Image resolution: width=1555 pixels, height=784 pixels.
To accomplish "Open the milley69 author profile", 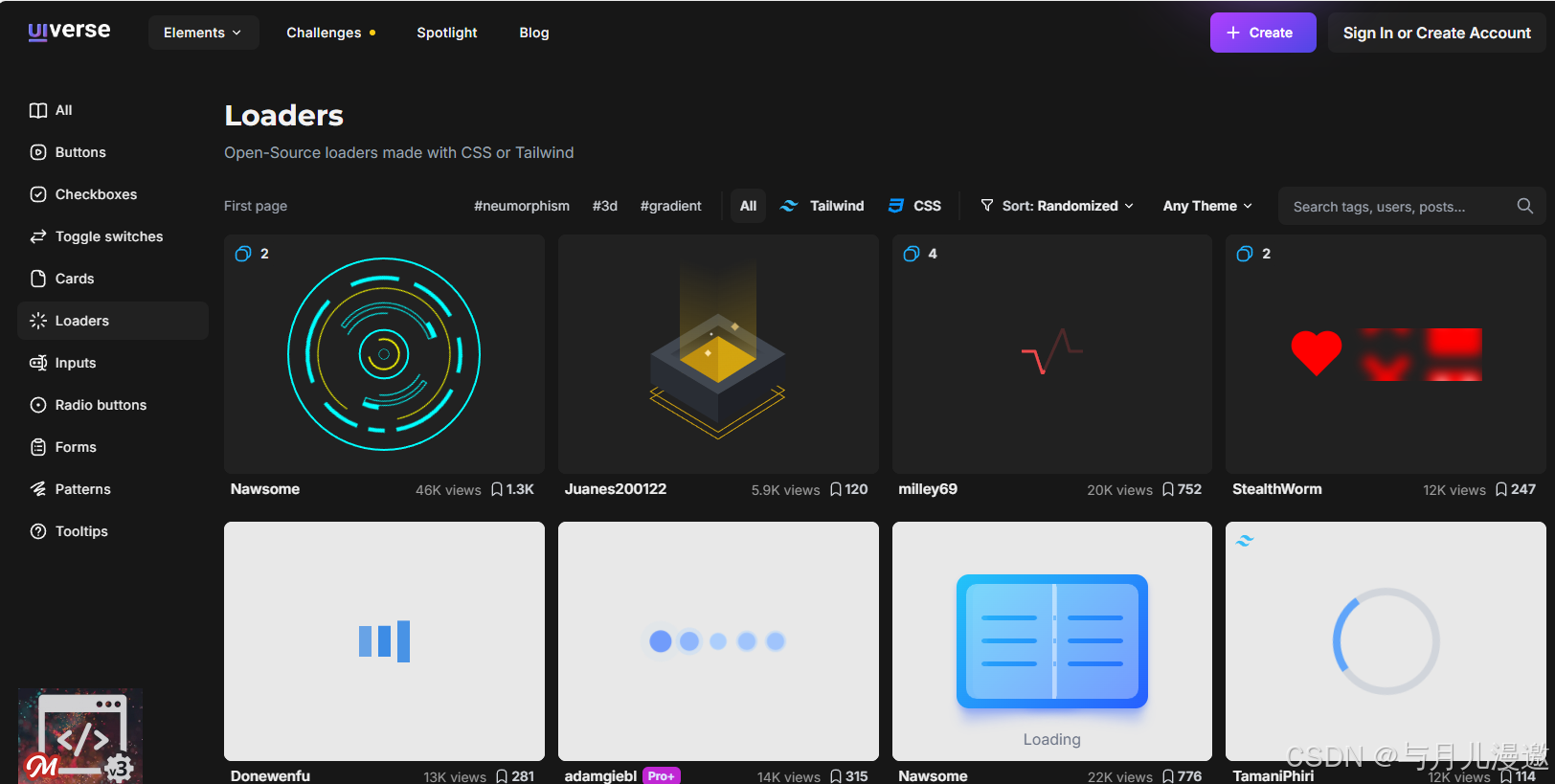I will click(928, 489).
